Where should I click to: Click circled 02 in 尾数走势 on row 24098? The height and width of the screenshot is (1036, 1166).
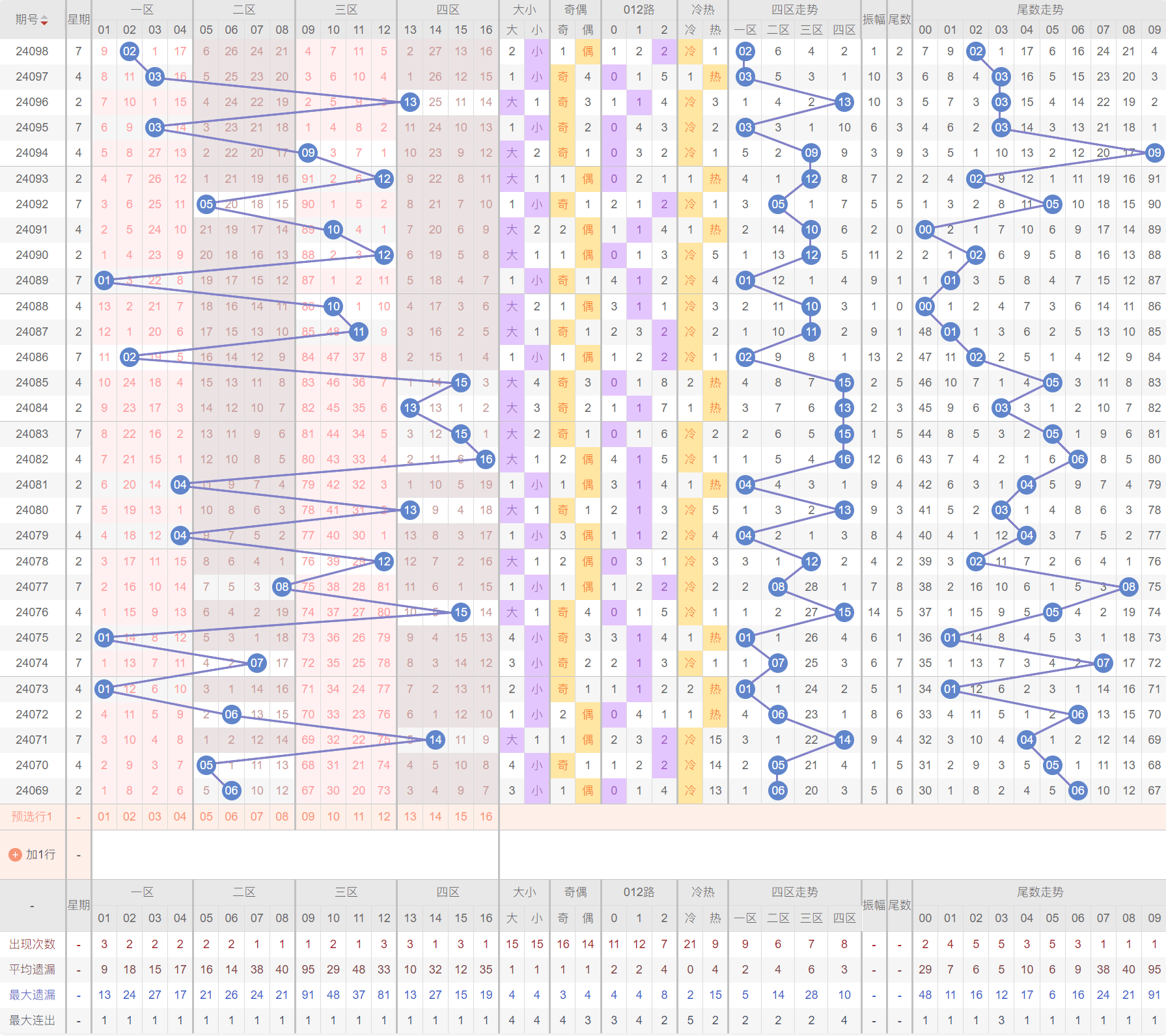(x=975, y=51)
